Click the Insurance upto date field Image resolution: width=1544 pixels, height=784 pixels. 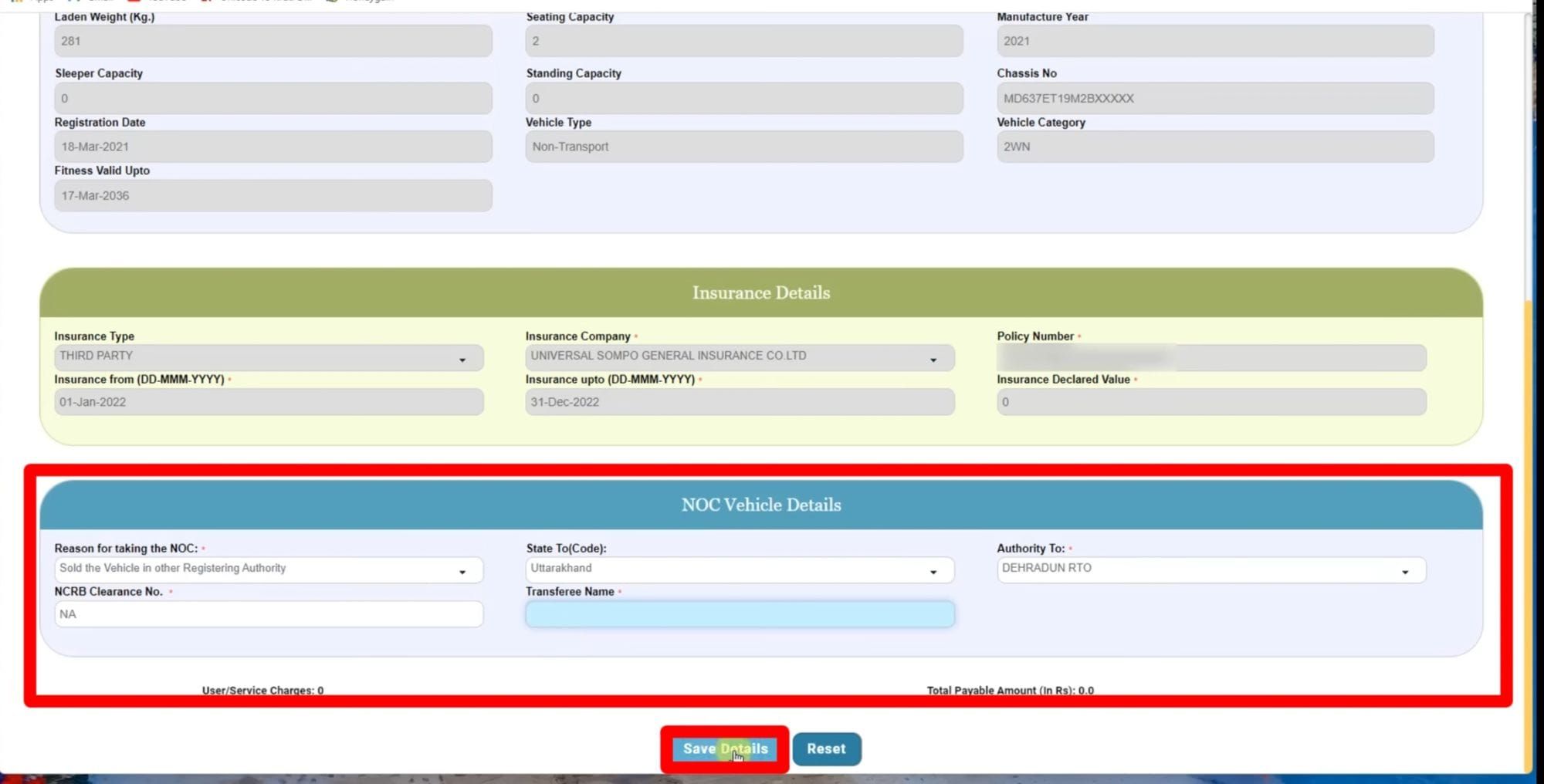[739, 402]
